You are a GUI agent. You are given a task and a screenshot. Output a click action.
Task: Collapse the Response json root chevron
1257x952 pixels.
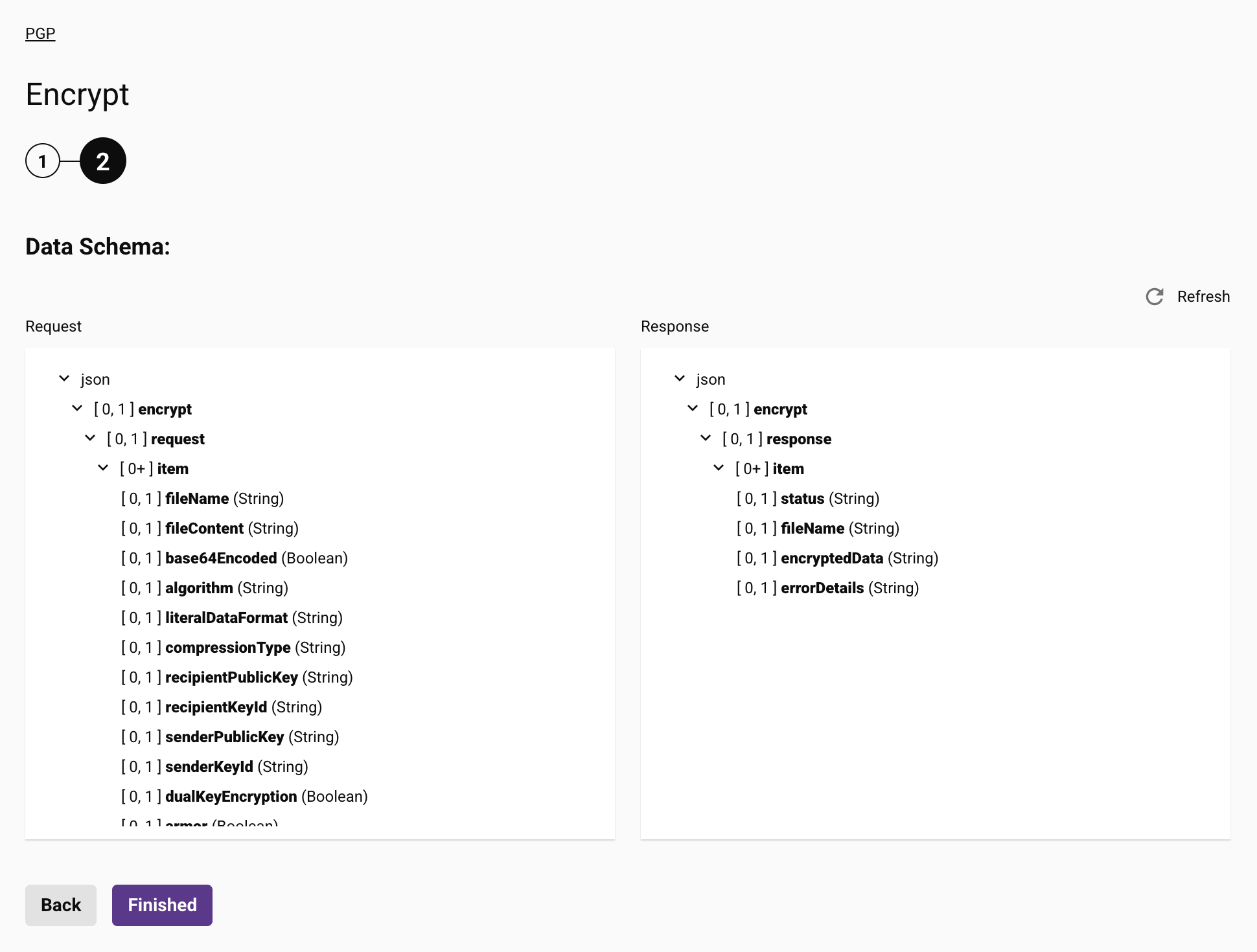pyautogui.click(x=680, y=378)
